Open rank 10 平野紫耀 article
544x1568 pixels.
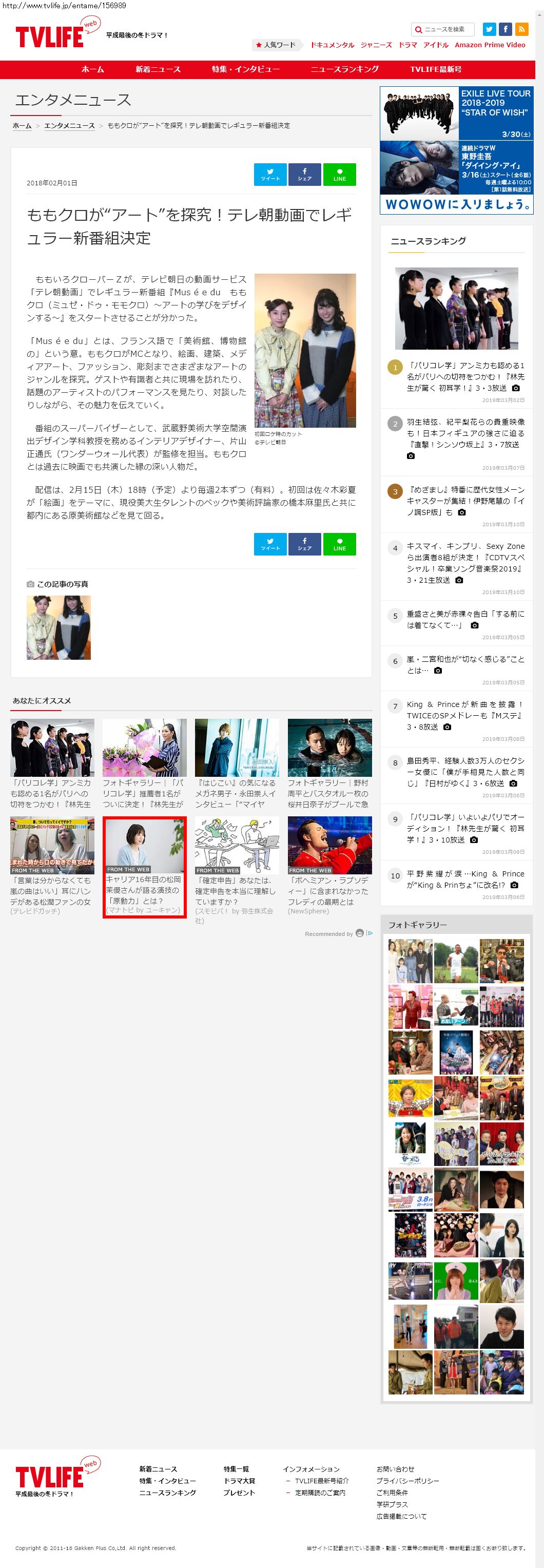(465, 879)
